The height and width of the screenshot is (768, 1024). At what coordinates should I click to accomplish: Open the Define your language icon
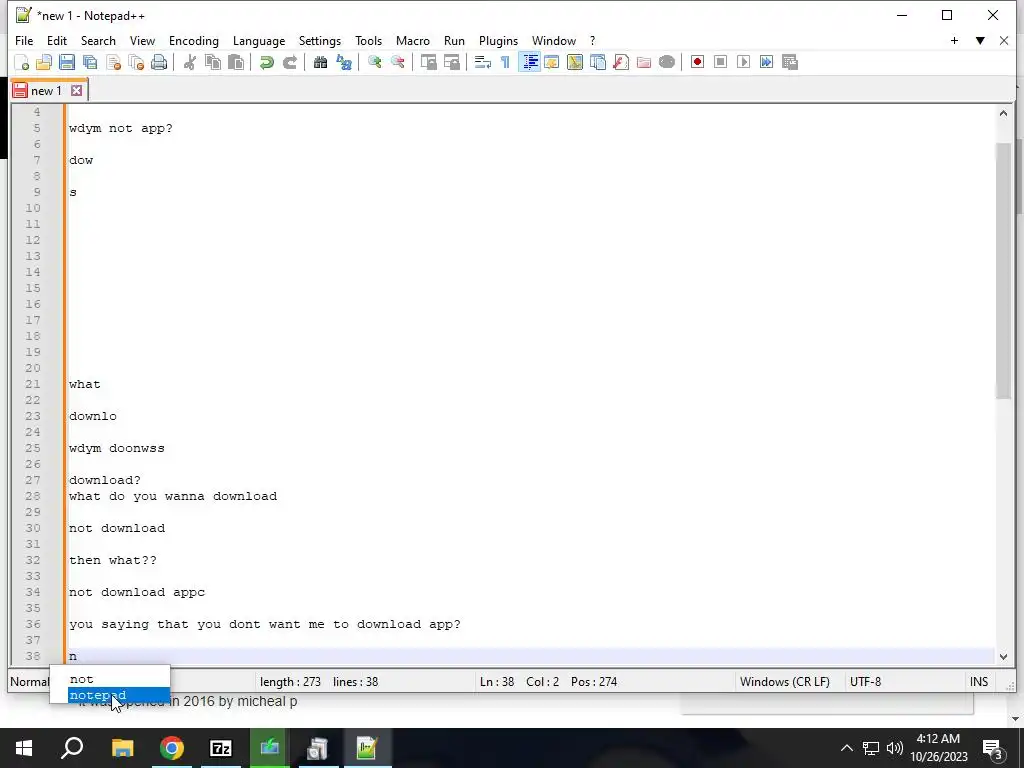[x=552, y=62]
